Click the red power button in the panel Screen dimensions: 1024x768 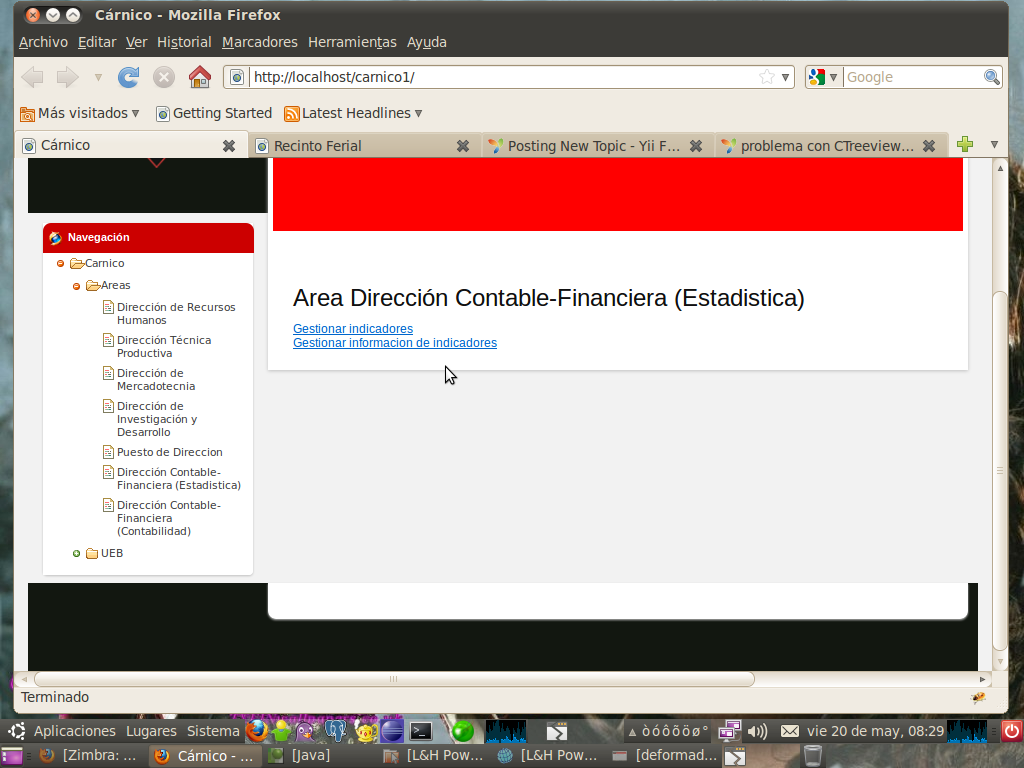pyautogui.click(x=1011, y=731)
